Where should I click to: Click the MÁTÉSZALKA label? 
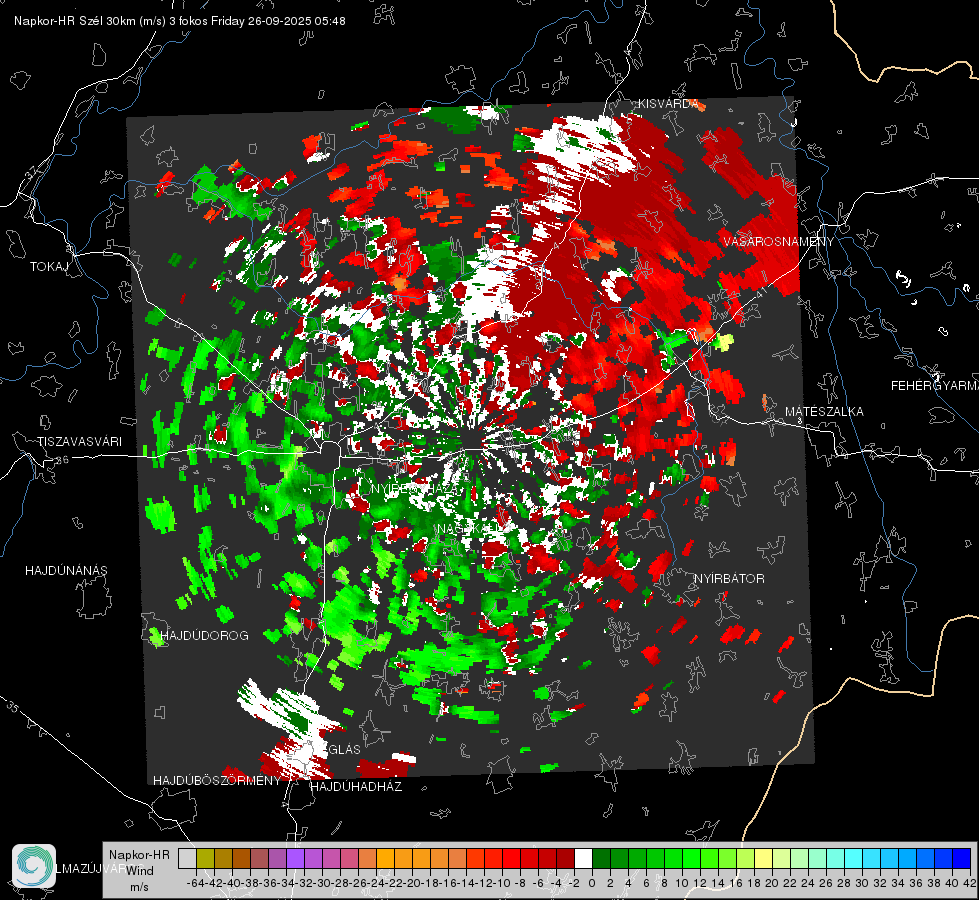pyautogui.click(x=824, y=412)
